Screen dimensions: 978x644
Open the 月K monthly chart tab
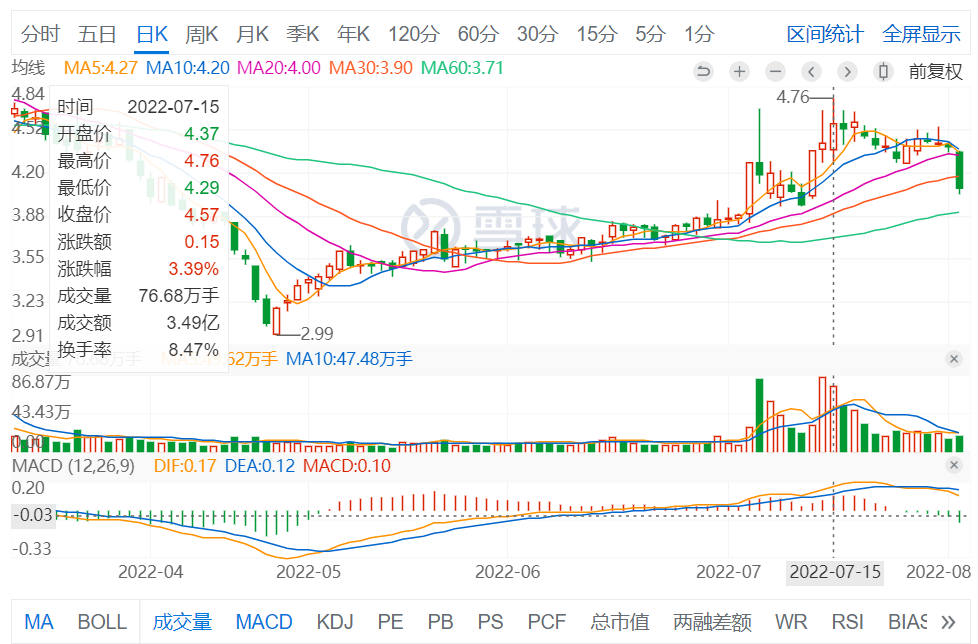(252, 34)
